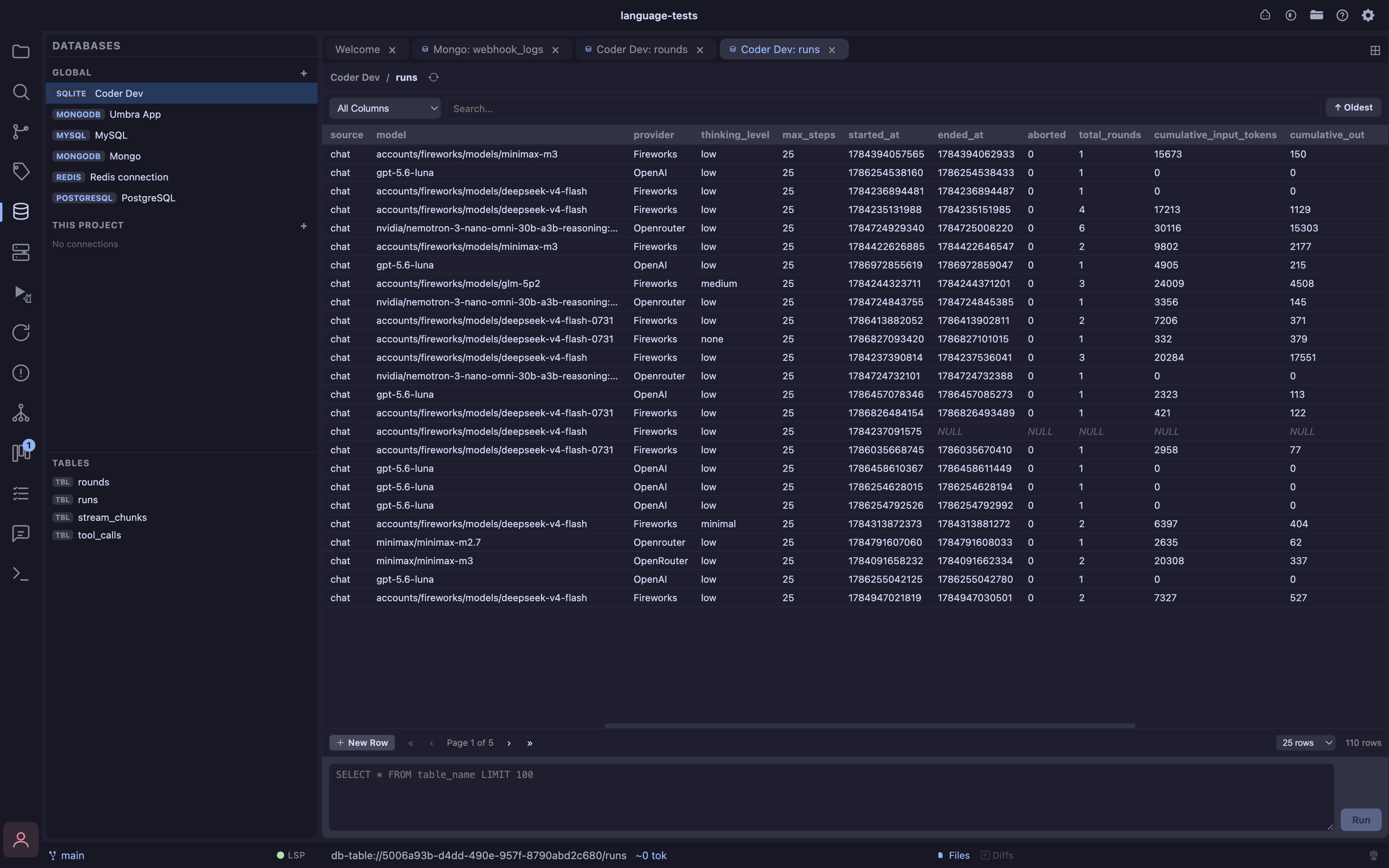The height and width of the screenshot is (868, 1389).
Task: Open the terminal prompt sidebar icon
Action: click(x=20, y=573)
